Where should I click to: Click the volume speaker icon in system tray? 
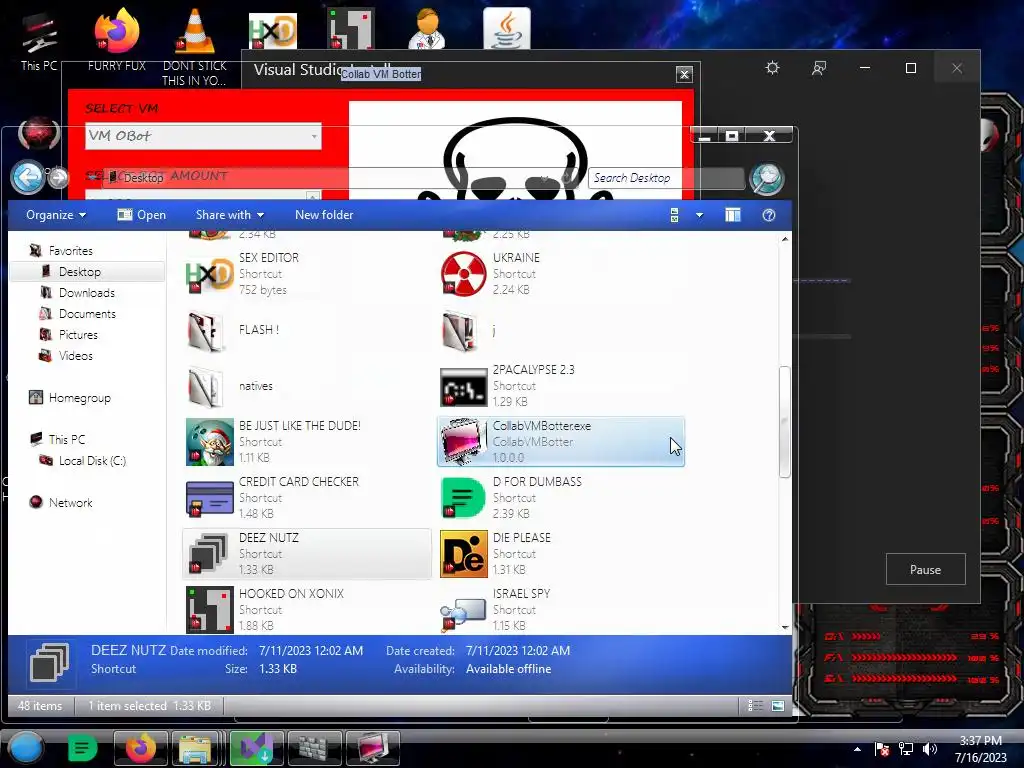pos(929,749)
